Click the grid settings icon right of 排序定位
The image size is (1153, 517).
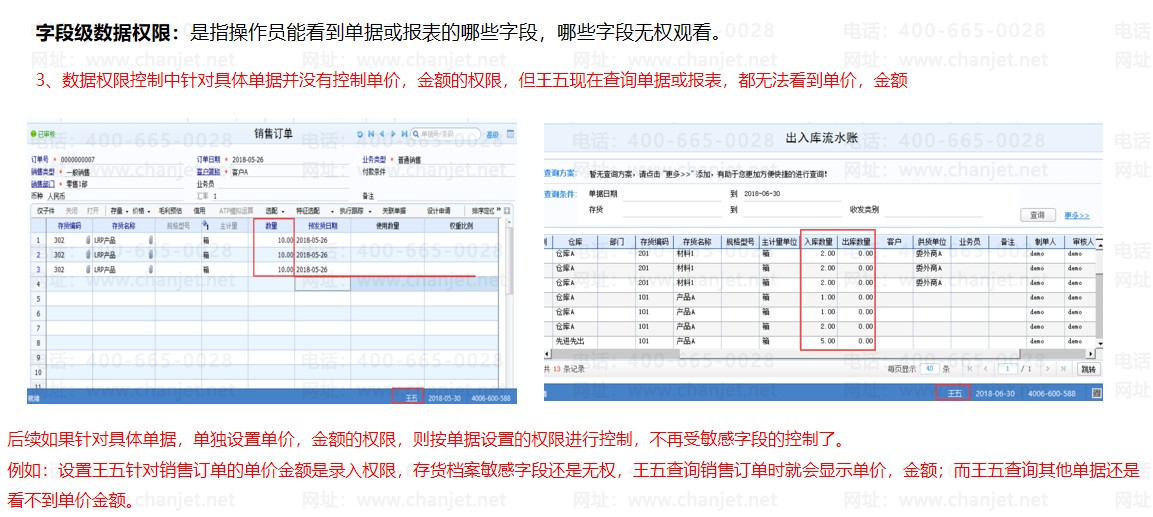click(507, 211)
